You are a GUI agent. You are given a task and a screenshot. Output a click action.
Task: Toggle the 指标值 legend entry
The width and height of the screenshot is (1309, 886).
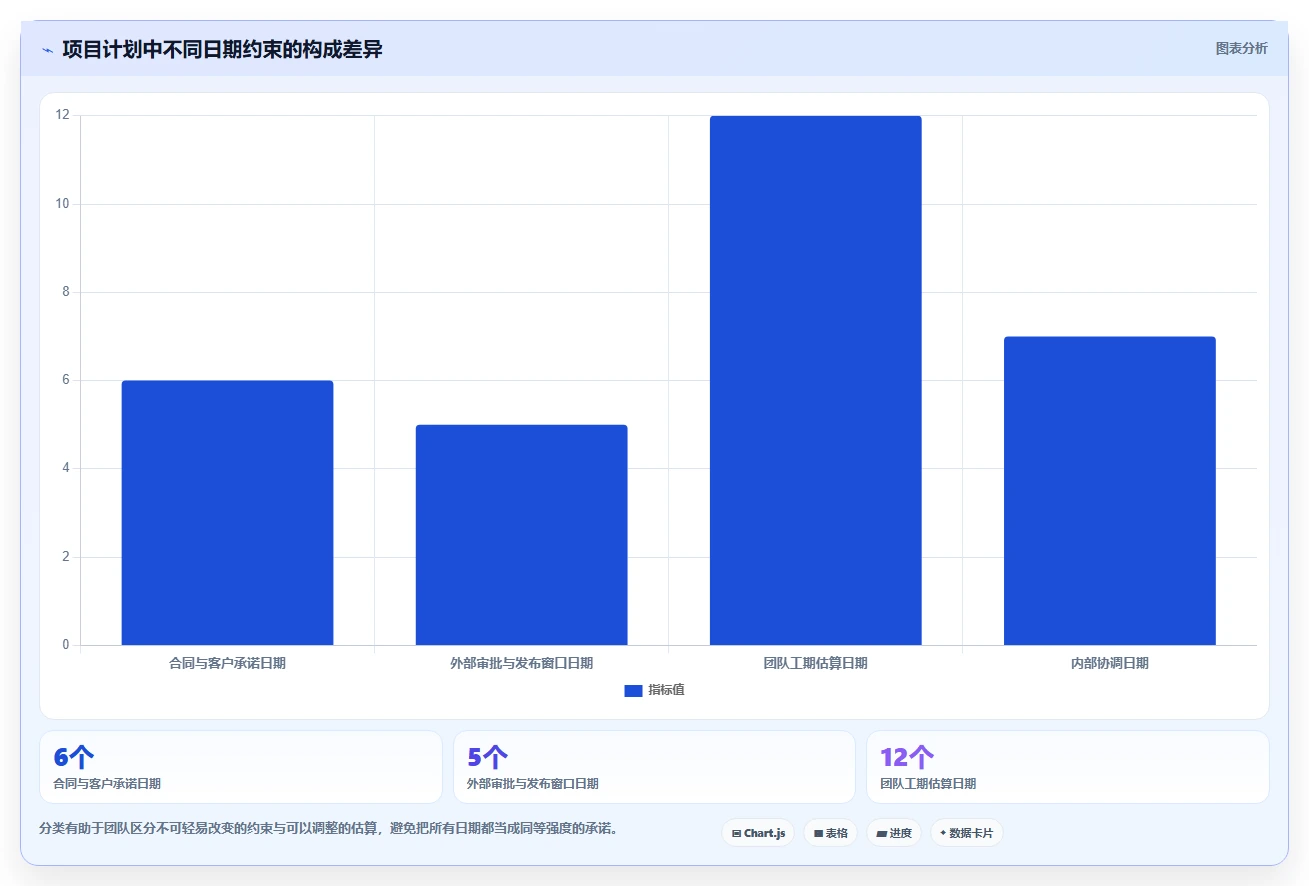click(x=654, y=690)
